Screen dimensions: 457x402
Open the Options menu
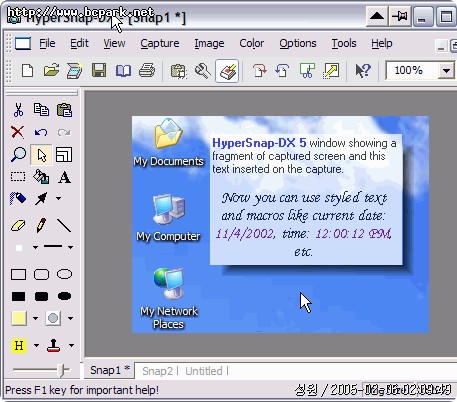(298, 43)
